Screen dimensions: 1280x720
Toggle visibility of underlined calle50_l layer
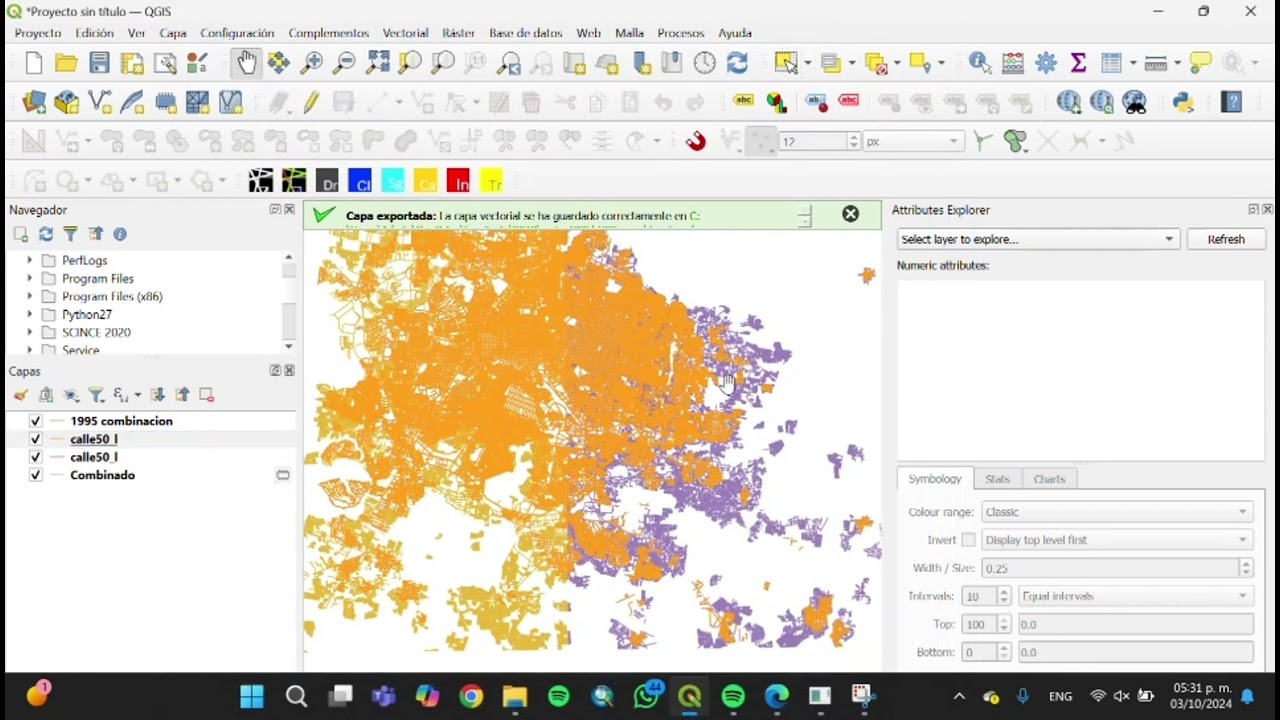[36, 439]
